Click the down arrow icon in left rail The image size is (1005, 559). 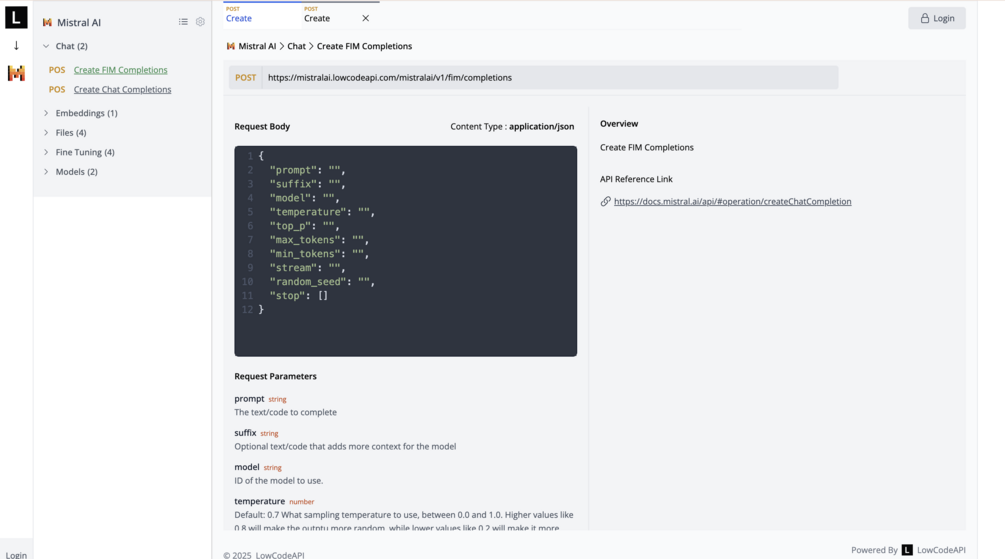pyautogui.click(x=16, y=46)
